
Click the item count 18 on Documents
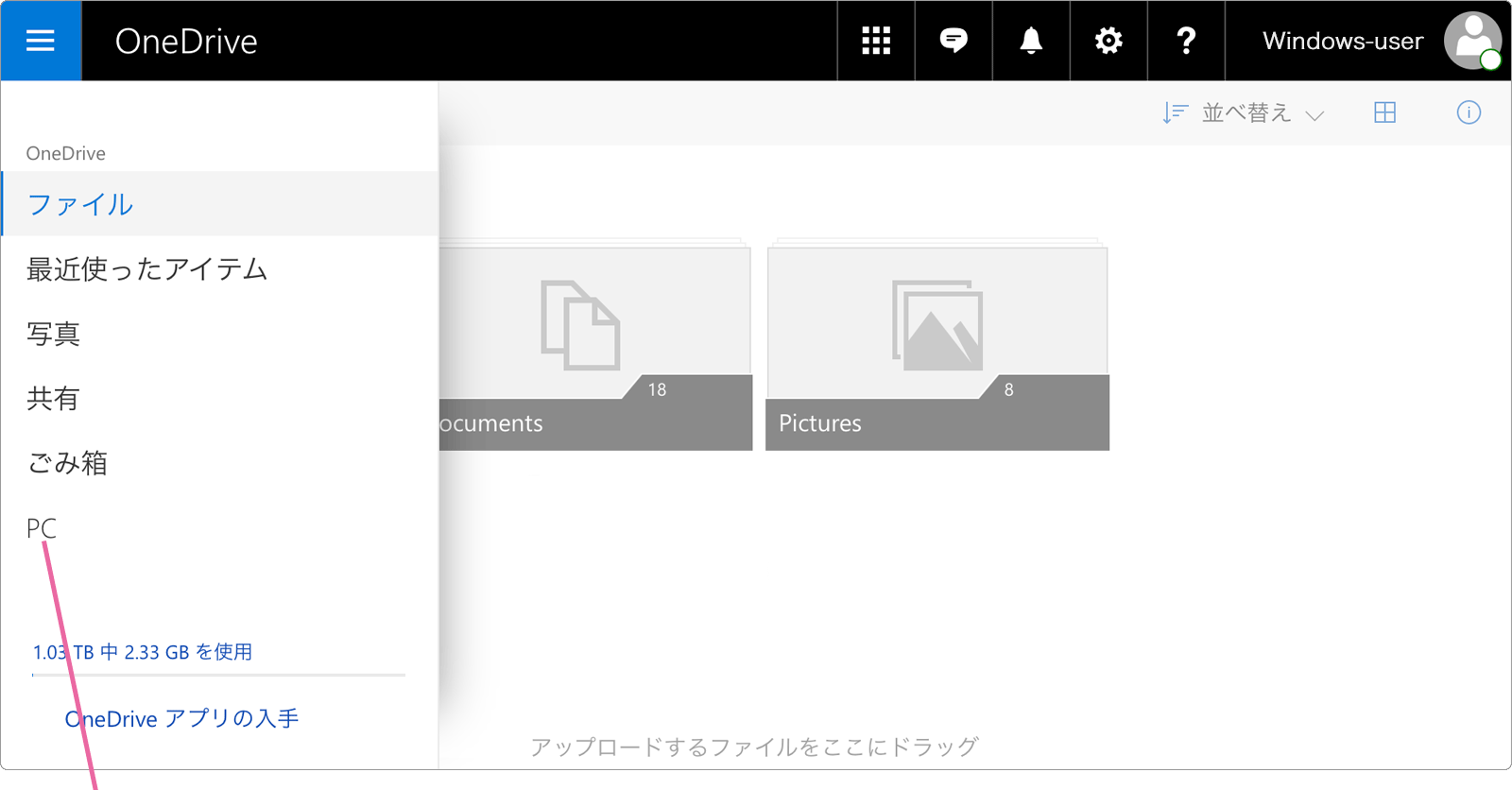click(x=657, y=389)
